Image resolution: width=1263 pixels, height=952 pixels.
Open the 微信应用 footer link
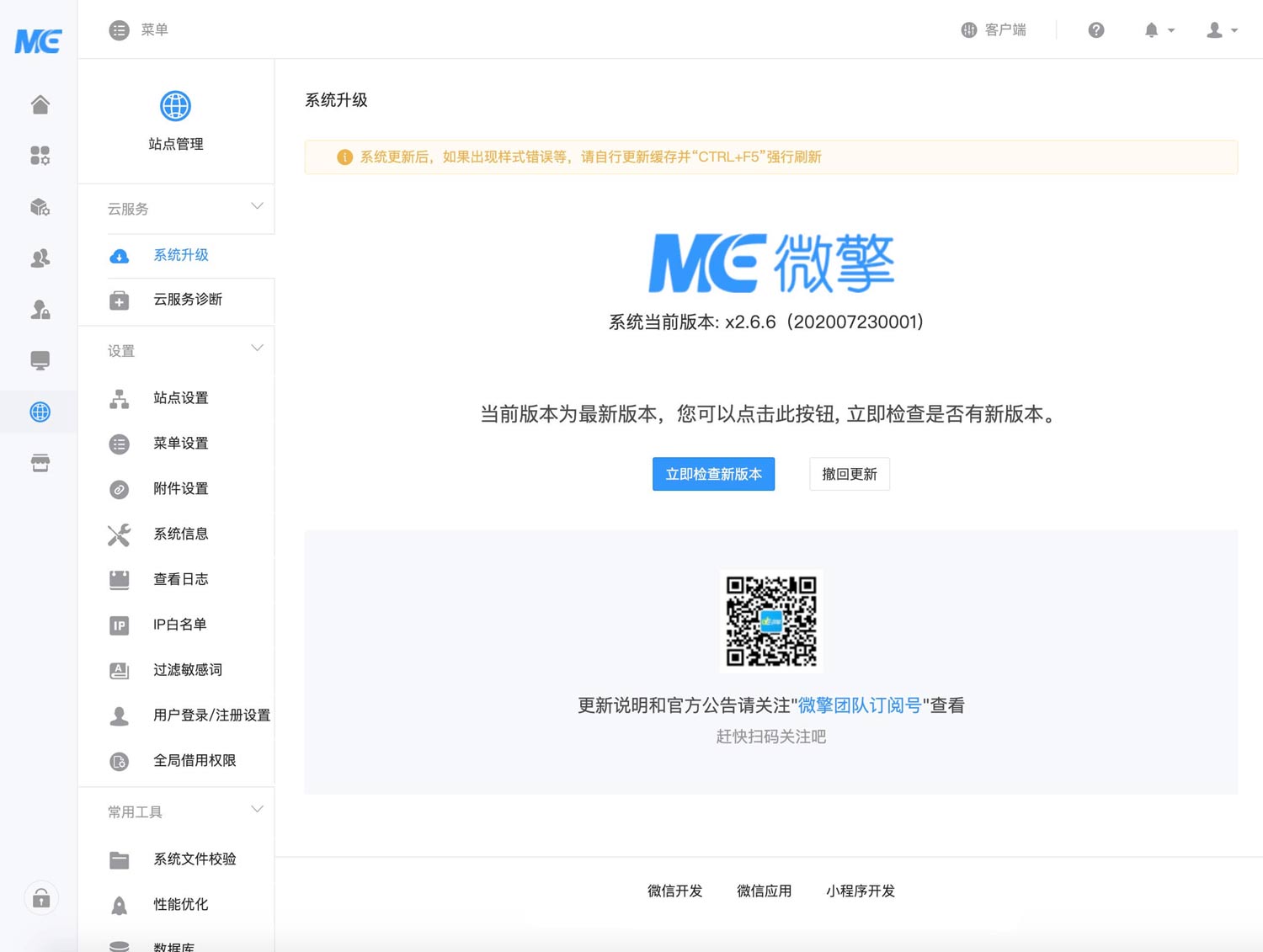click(x=764, y=891)
